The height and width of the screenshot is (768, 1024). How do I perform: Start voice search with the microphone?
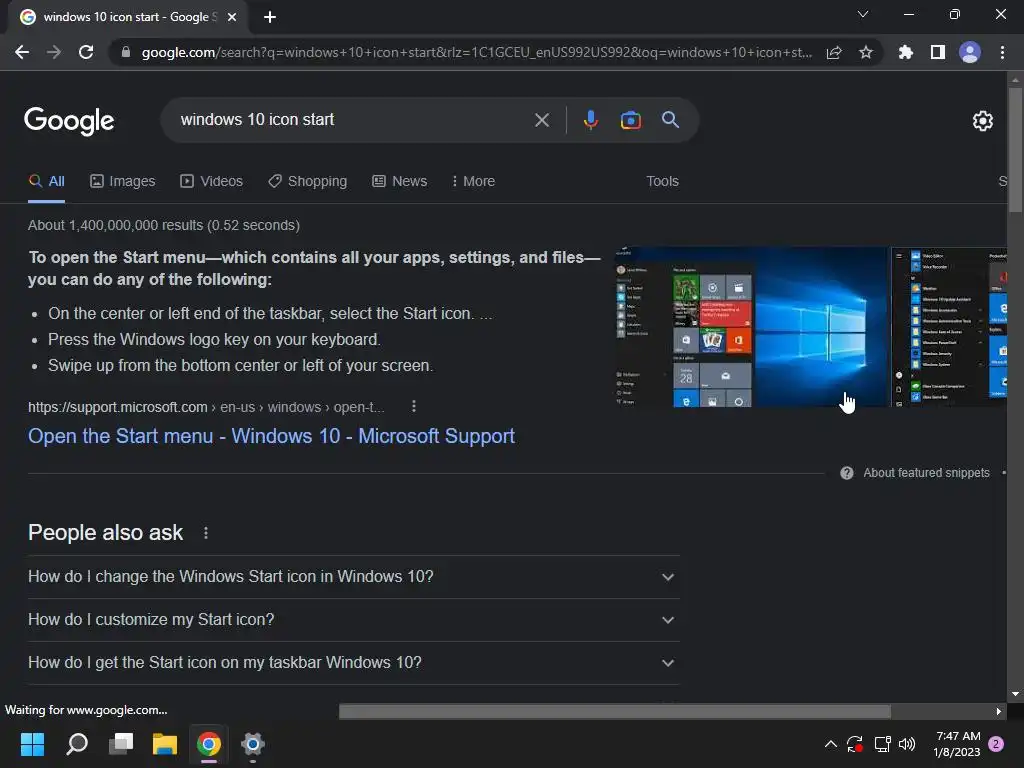[x=590, y=120]
